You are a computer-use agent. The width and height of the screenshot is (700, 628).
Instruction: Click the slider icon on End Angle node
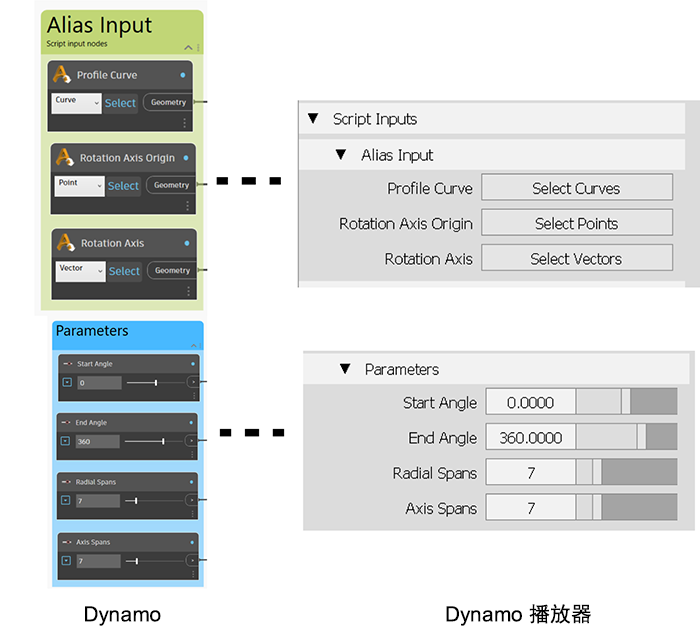(x=66, y=422)
